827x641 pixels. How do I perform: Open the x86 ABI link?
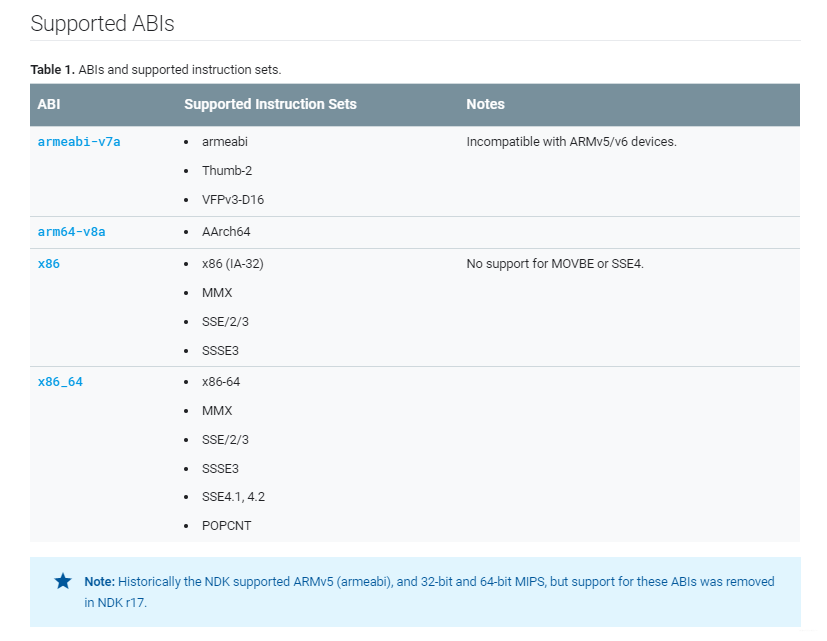tap(49, 264)
